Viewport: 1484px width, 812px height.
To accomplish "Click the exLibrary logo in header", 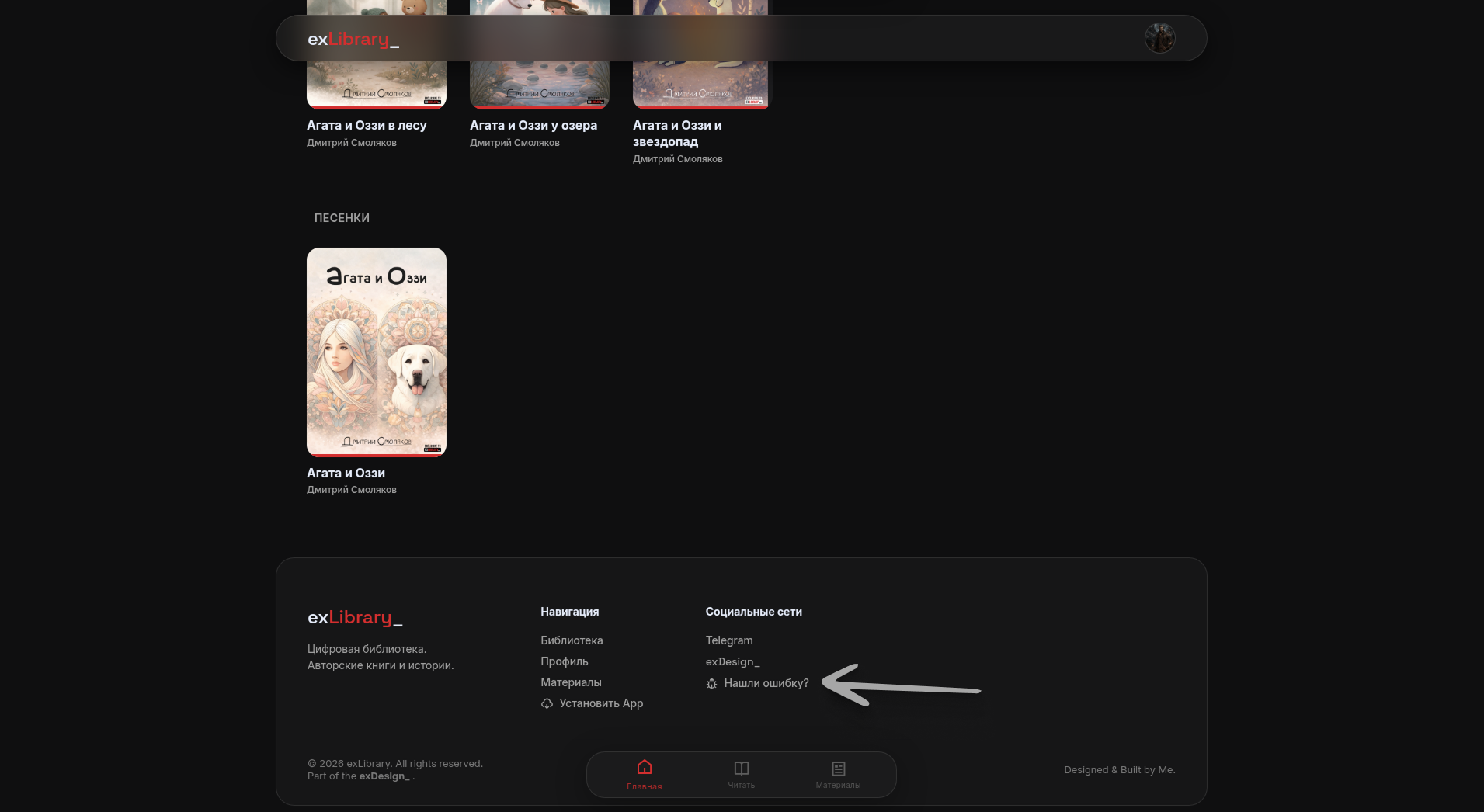I will 353,39.
